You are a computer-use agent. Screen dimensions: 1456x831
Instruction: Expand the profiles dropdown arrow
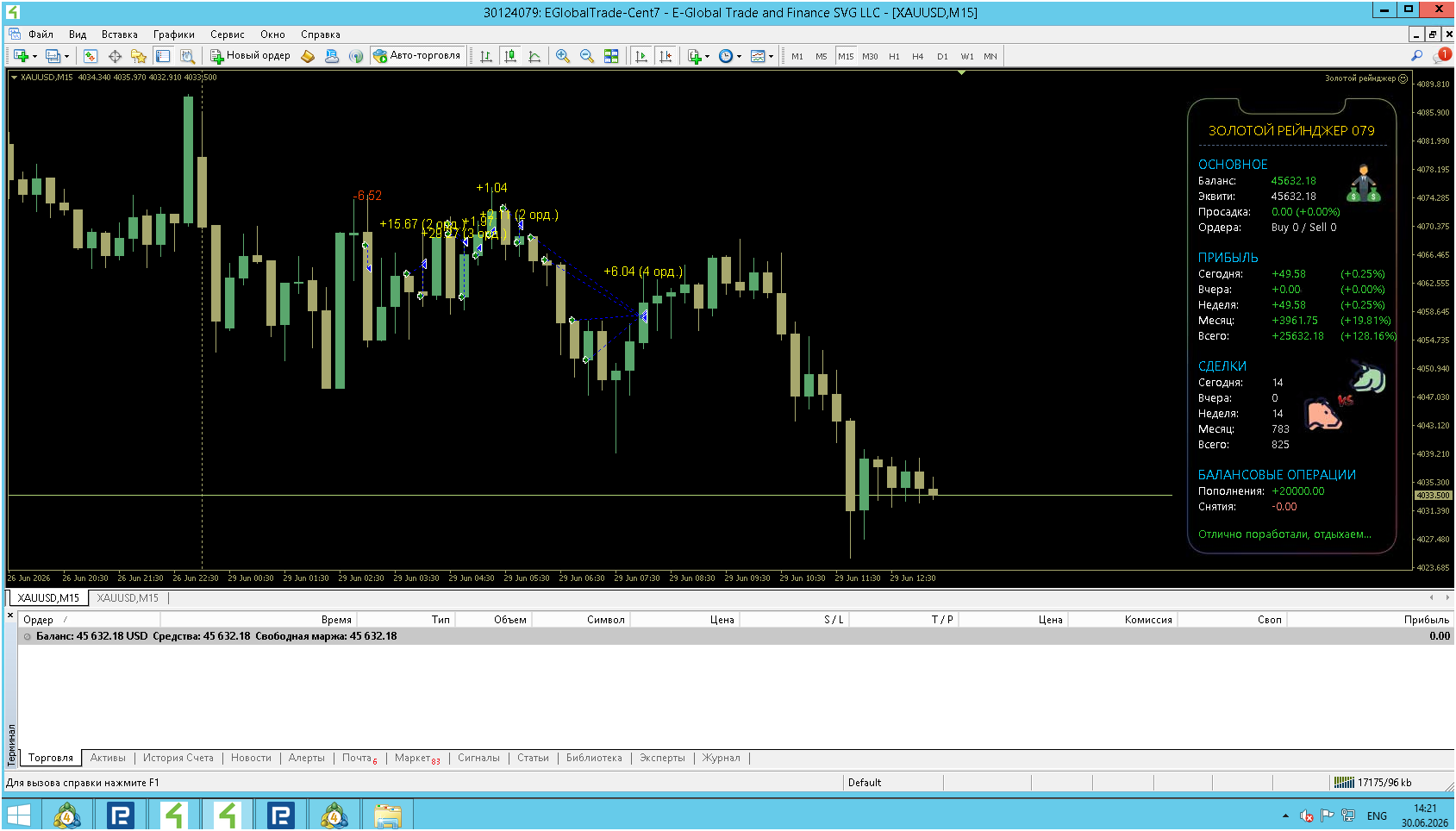[66, 57]
